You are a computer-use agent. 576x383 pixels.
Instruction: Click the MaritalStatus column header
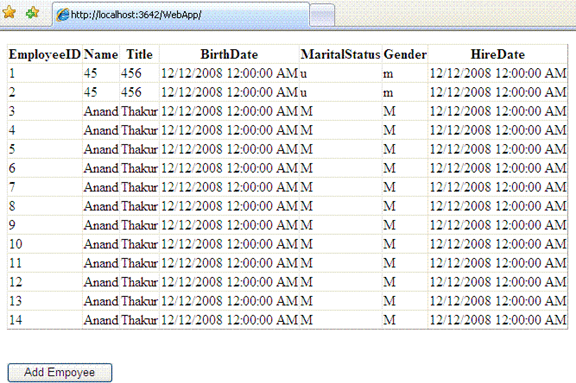(341, 54)
